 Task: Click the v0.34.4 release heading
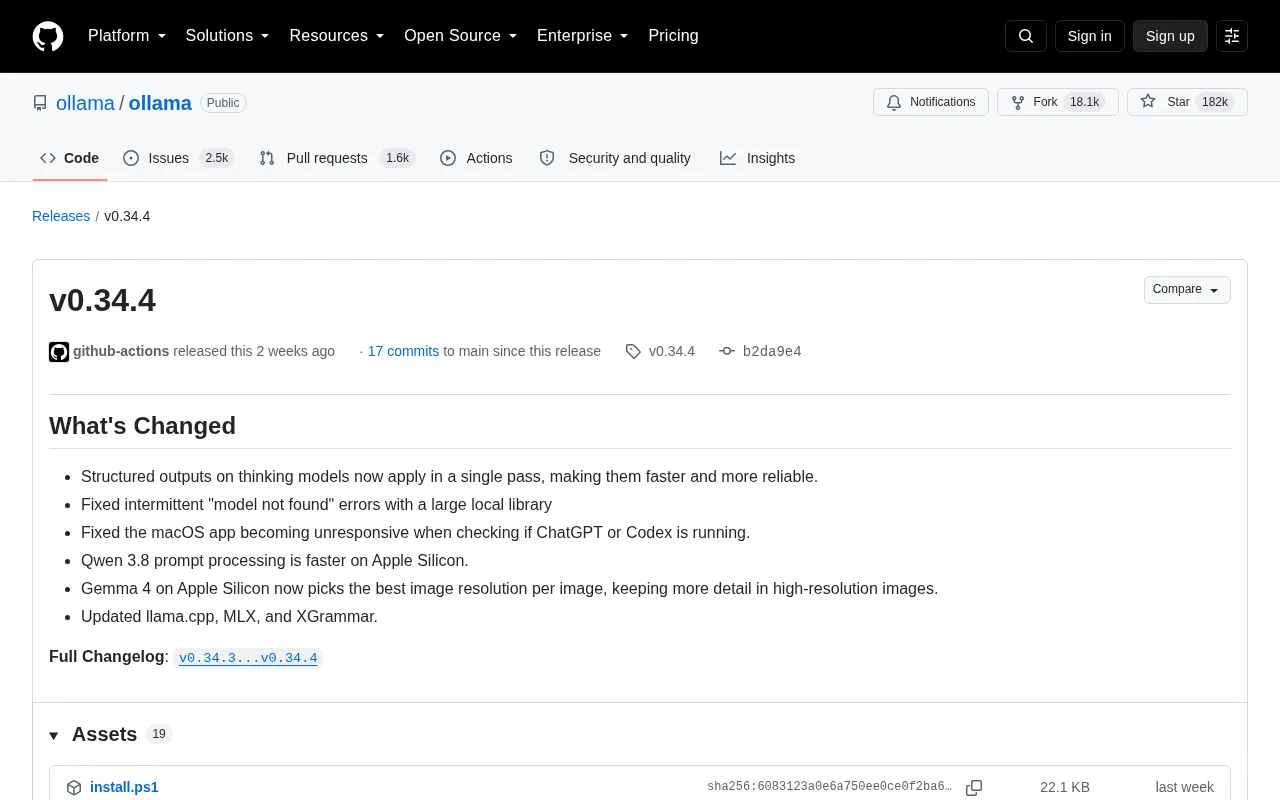click(x=102, y=301)
